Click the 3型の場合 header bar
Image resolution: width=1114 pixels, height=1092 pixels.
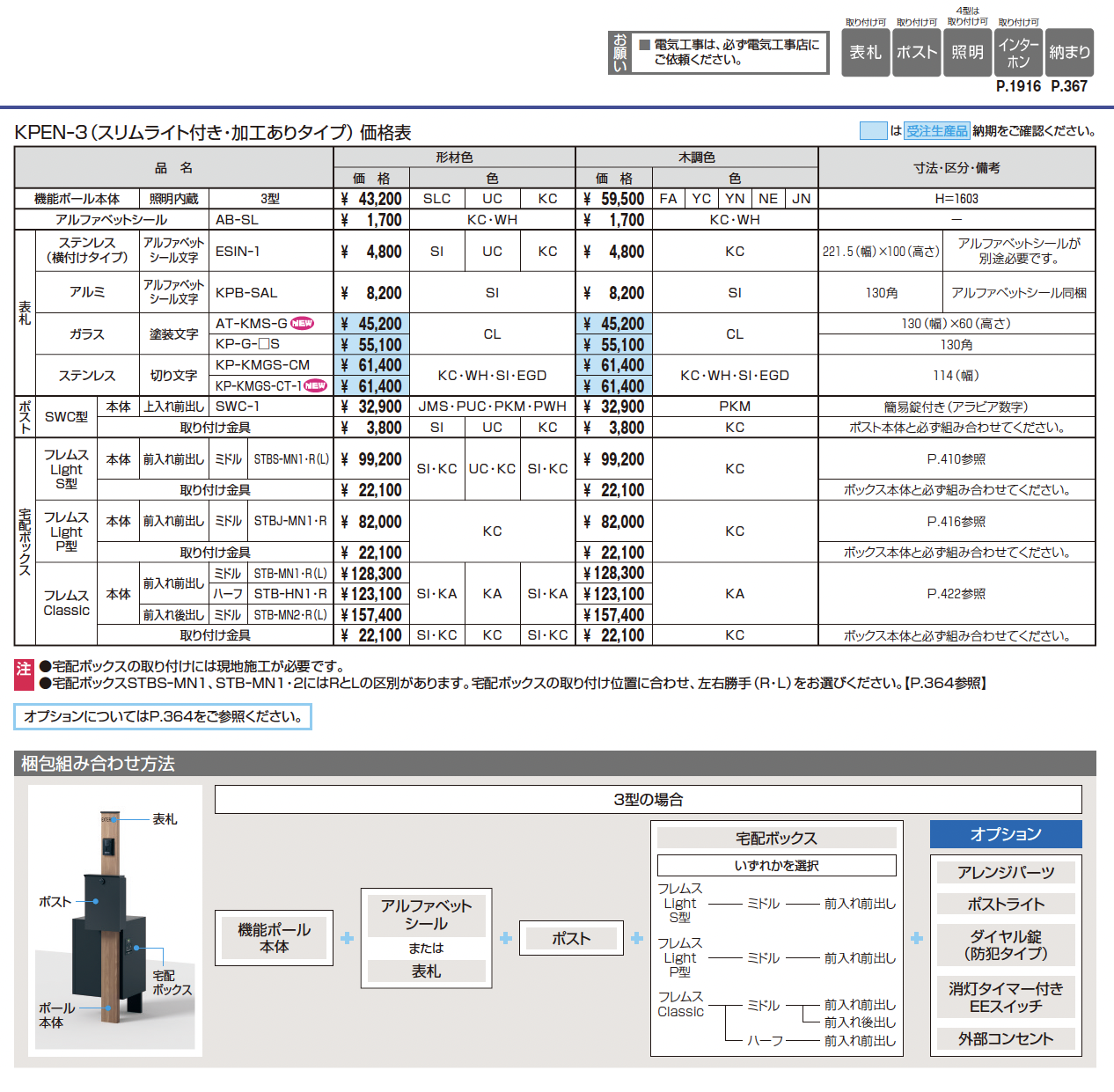[x=649, y=800]
